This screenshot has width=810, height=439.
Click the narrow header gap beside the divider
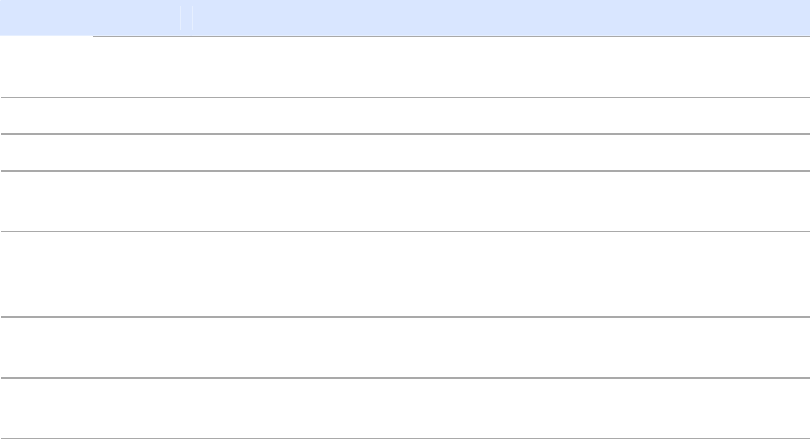pyautogui.click(x=188, y=18)
